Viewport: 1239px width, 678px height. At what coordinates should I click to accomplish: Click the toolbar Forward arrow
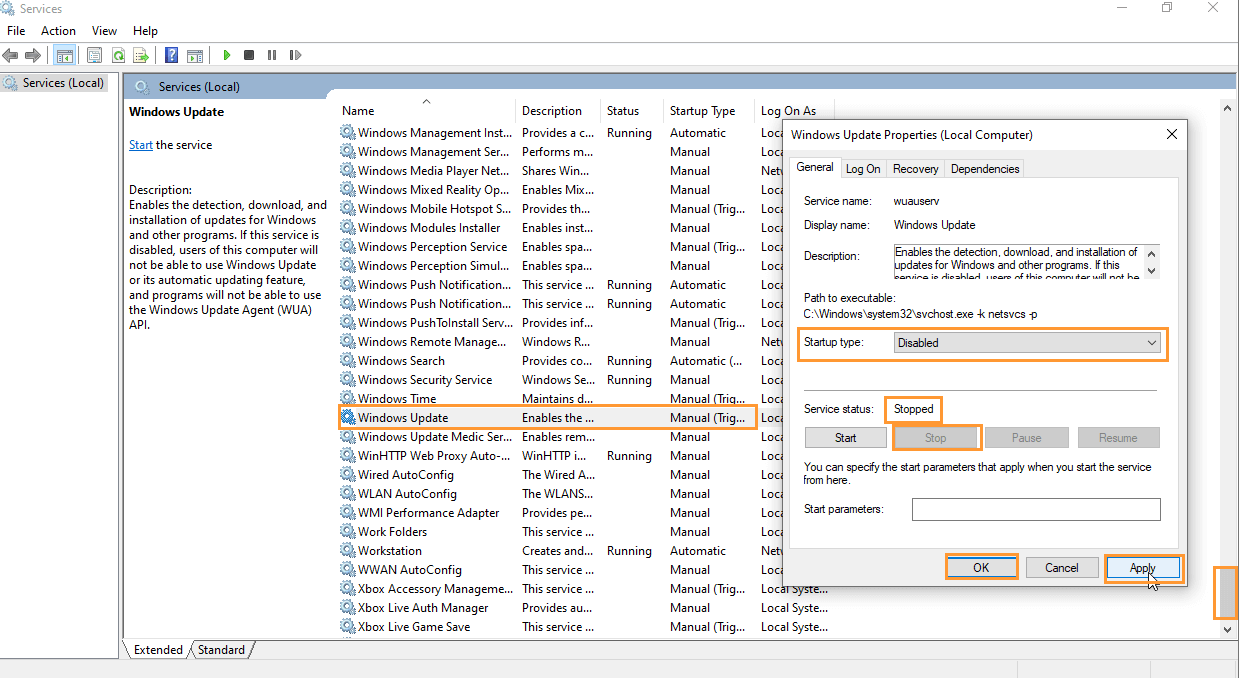[x=33, y=56]
